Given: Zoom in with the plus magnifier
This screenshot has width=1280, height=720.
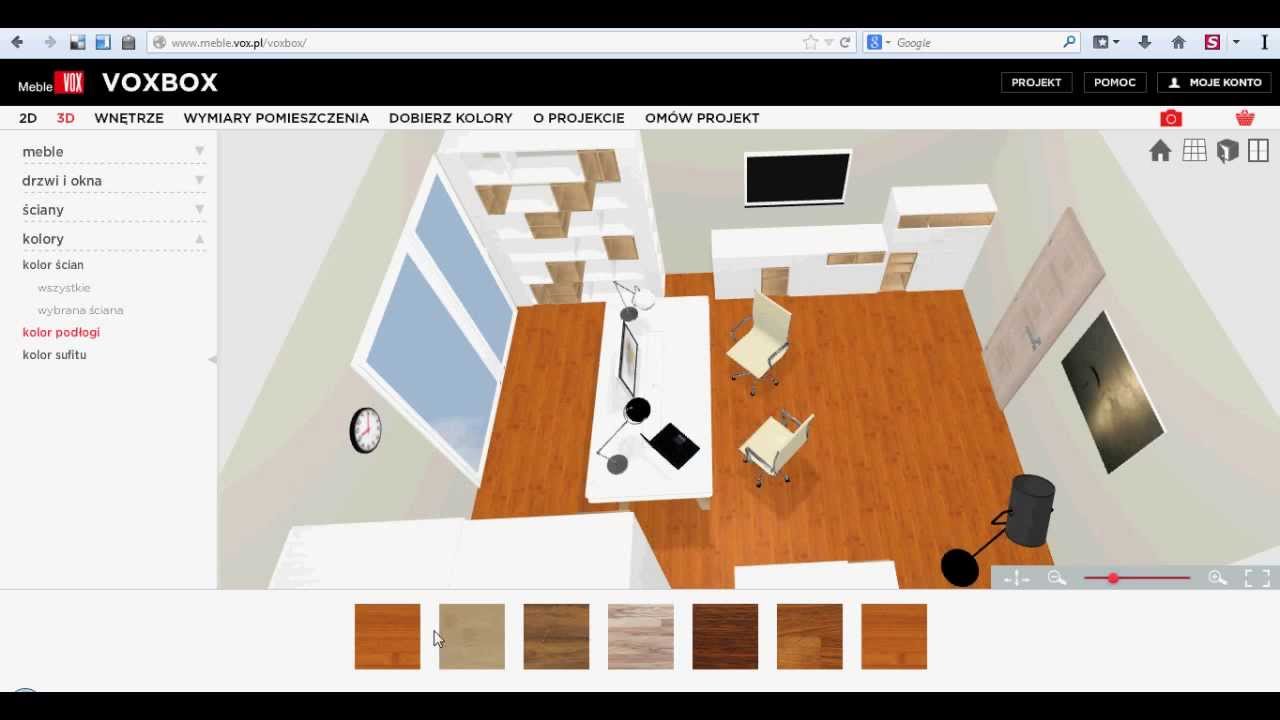Looking at the screenshot, I should (1217, 578).
